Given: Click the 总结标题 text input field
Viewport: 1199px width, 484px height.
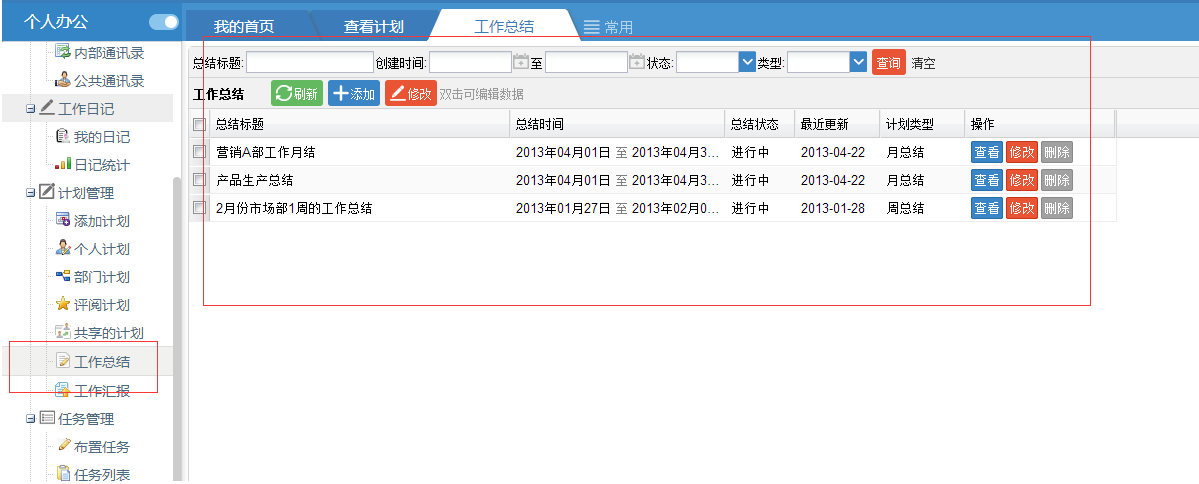Looking at the screenshot, I should (x=309, y=63).
